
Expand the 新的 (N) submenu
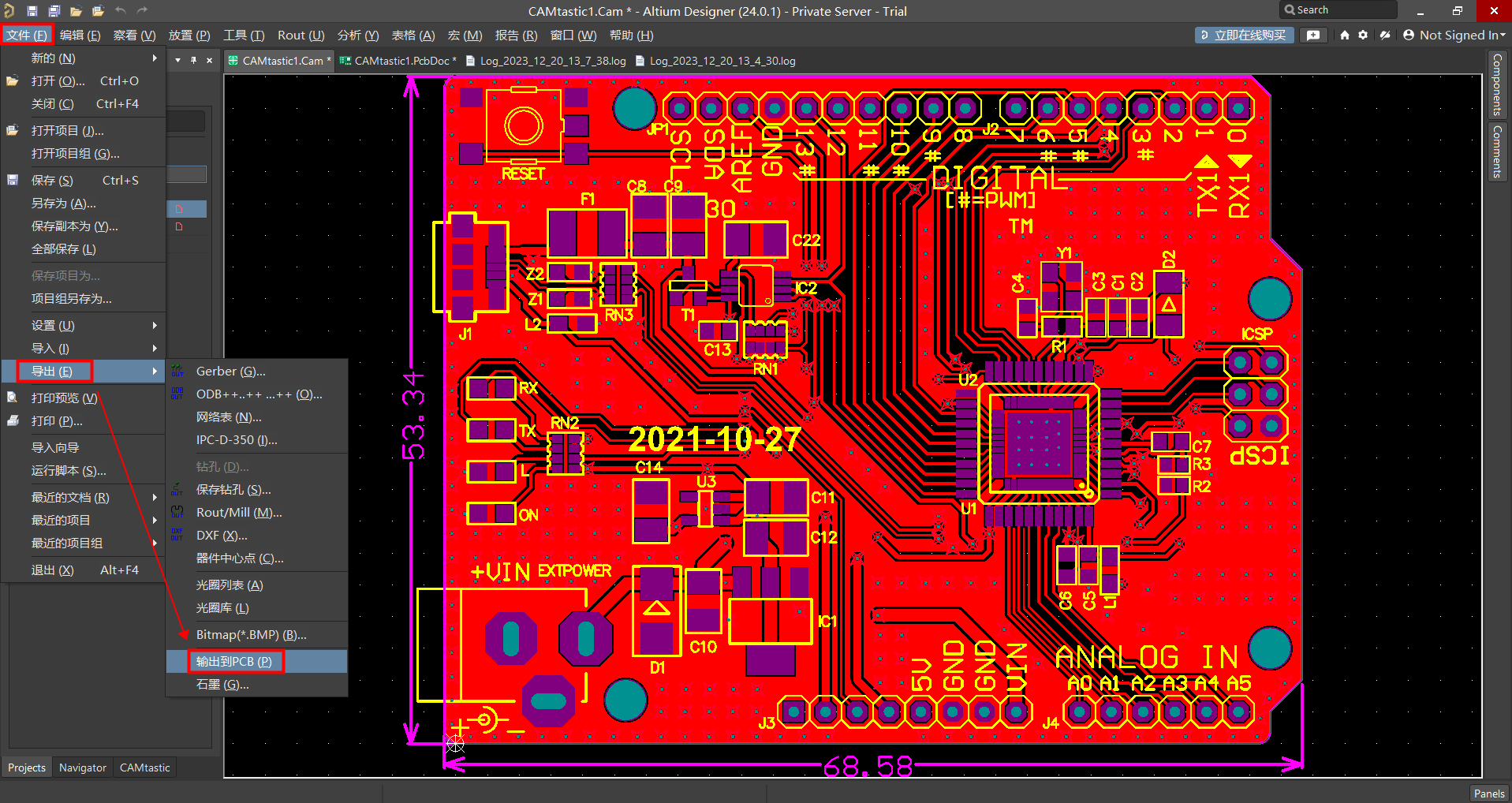coord(54,58)
